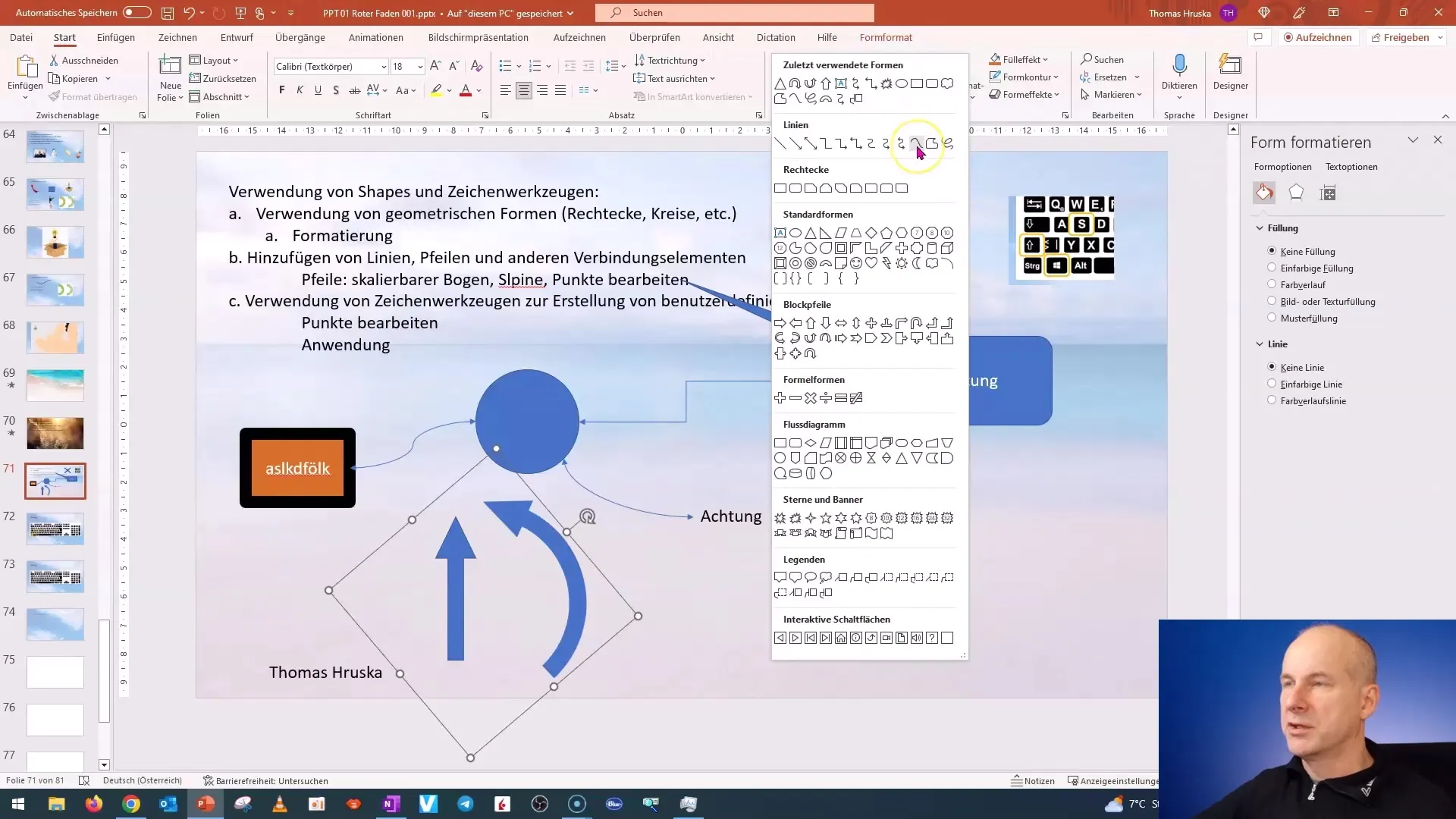
Task: Click the Smiley face shape icon
Action: (856, 263)
